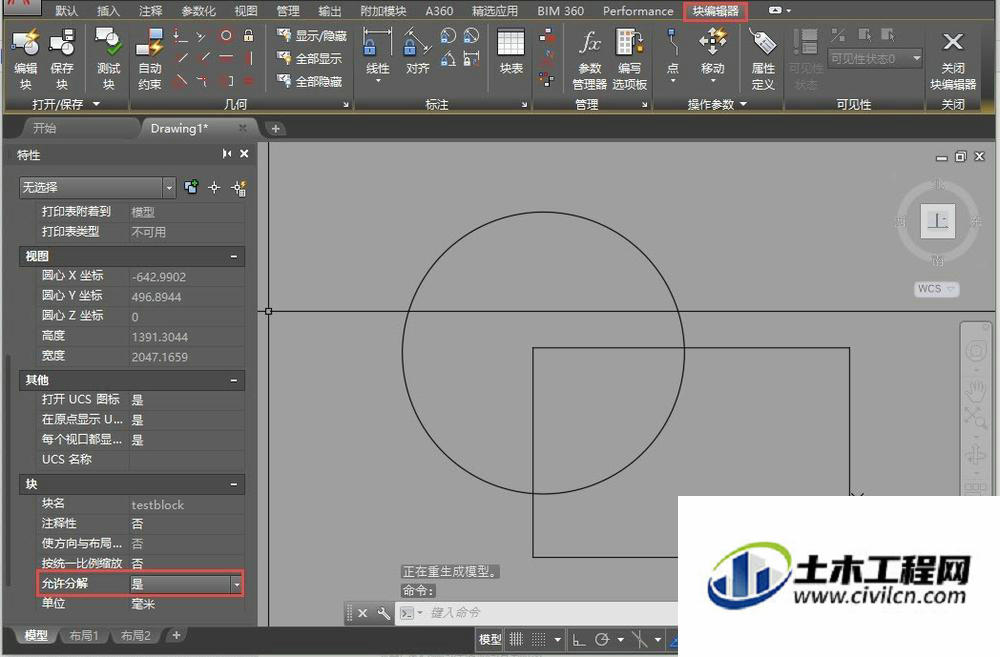
Task: Open the Edit Block (编辑块) tool
Action: (x=26, y=59)
